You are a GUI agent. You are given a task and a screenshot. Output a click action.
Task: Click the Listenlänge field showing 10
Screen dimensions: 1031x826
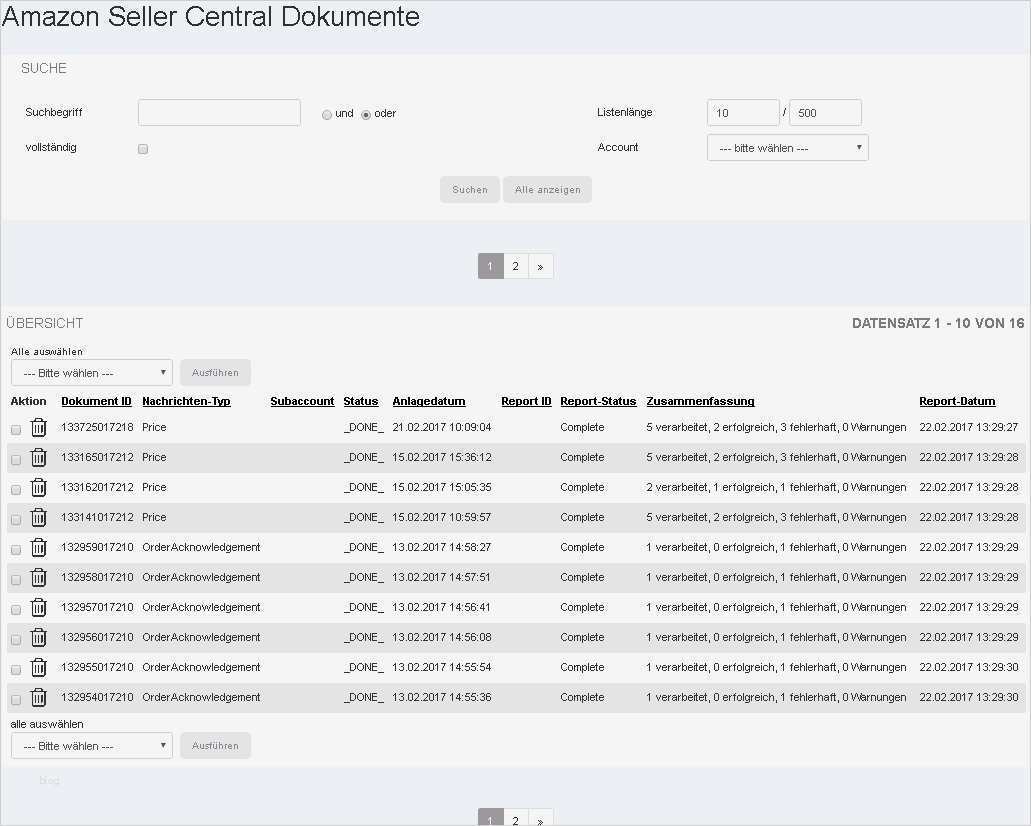743,112
